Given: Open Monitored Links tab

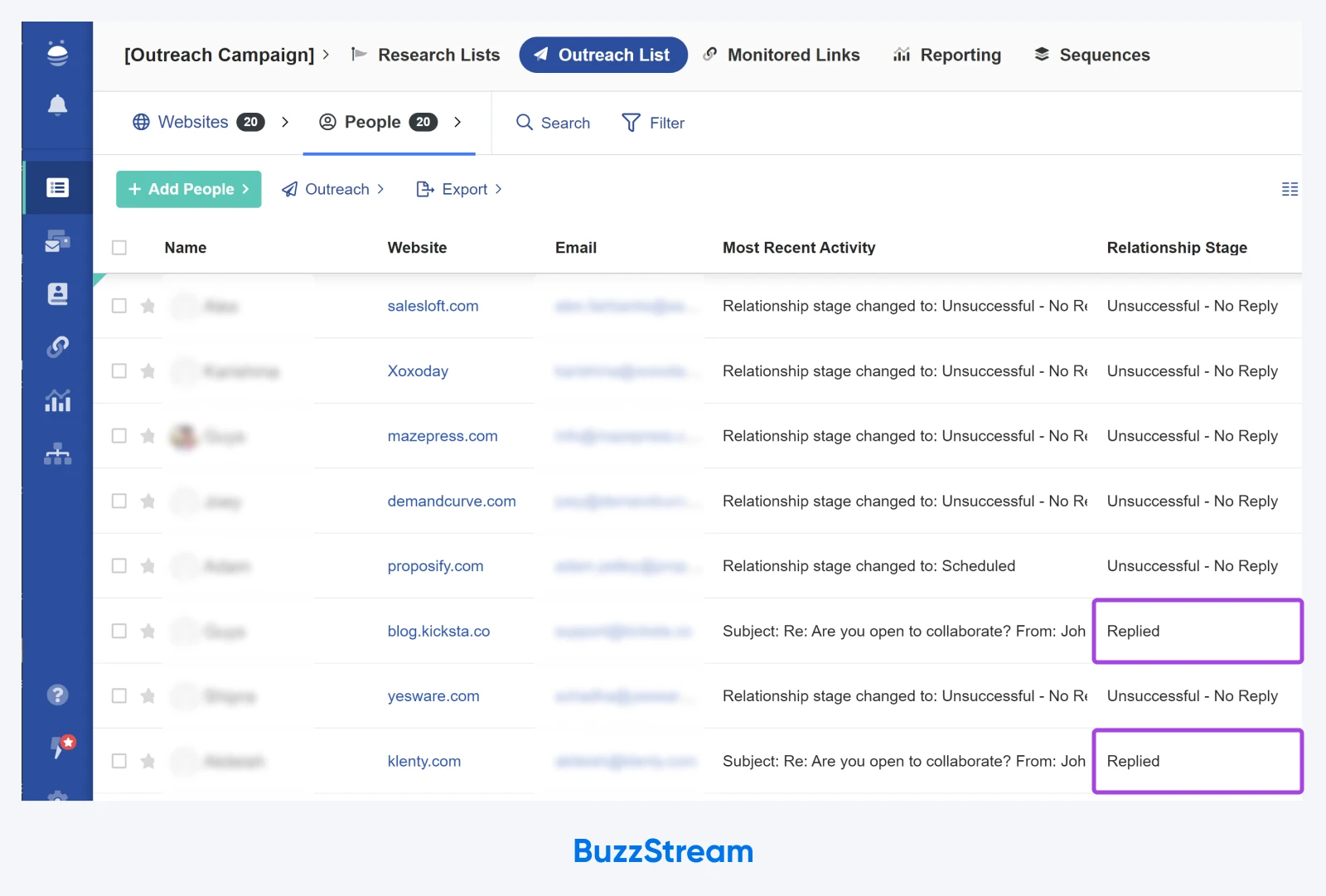Looking at the screenshot, I should (x=781, y=55).
